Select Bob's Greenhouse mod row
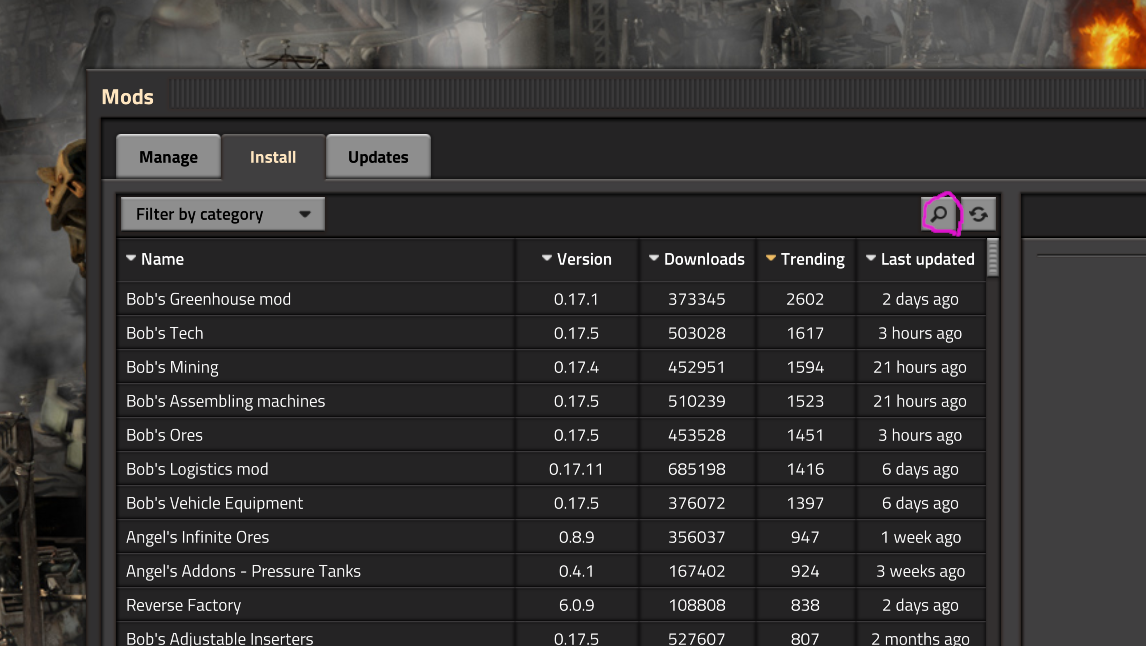Image resolution: width=1146 pixels, height=646 pixels. 208,299
